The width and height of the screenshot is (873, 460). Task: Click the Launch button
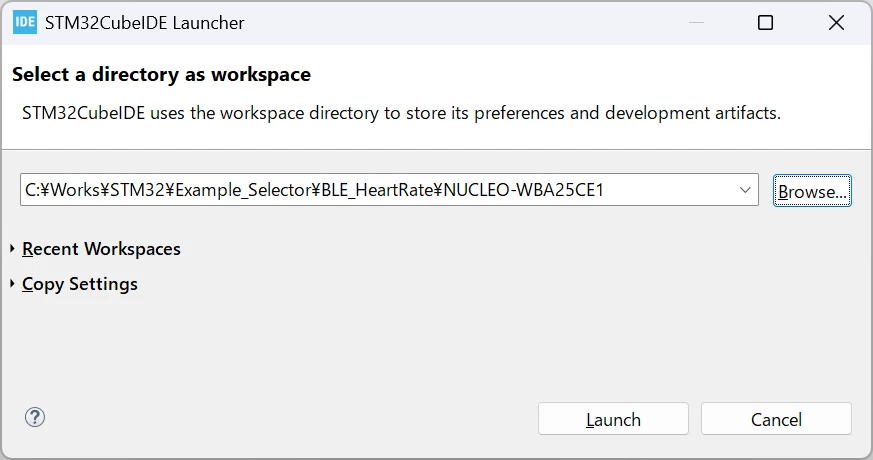[613, 419]
